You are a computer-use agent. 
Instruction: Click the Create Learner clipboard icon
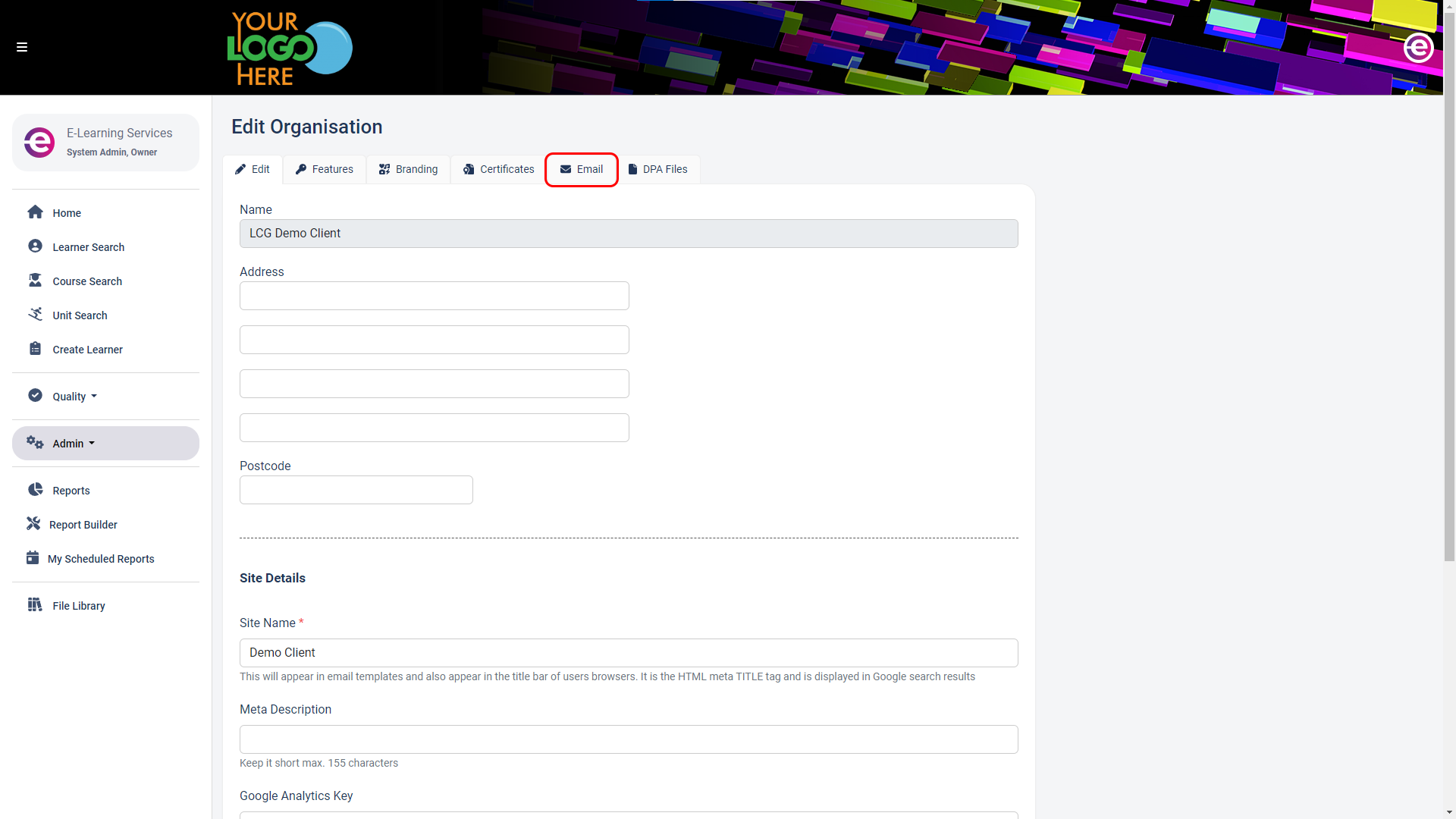(35, 349)
